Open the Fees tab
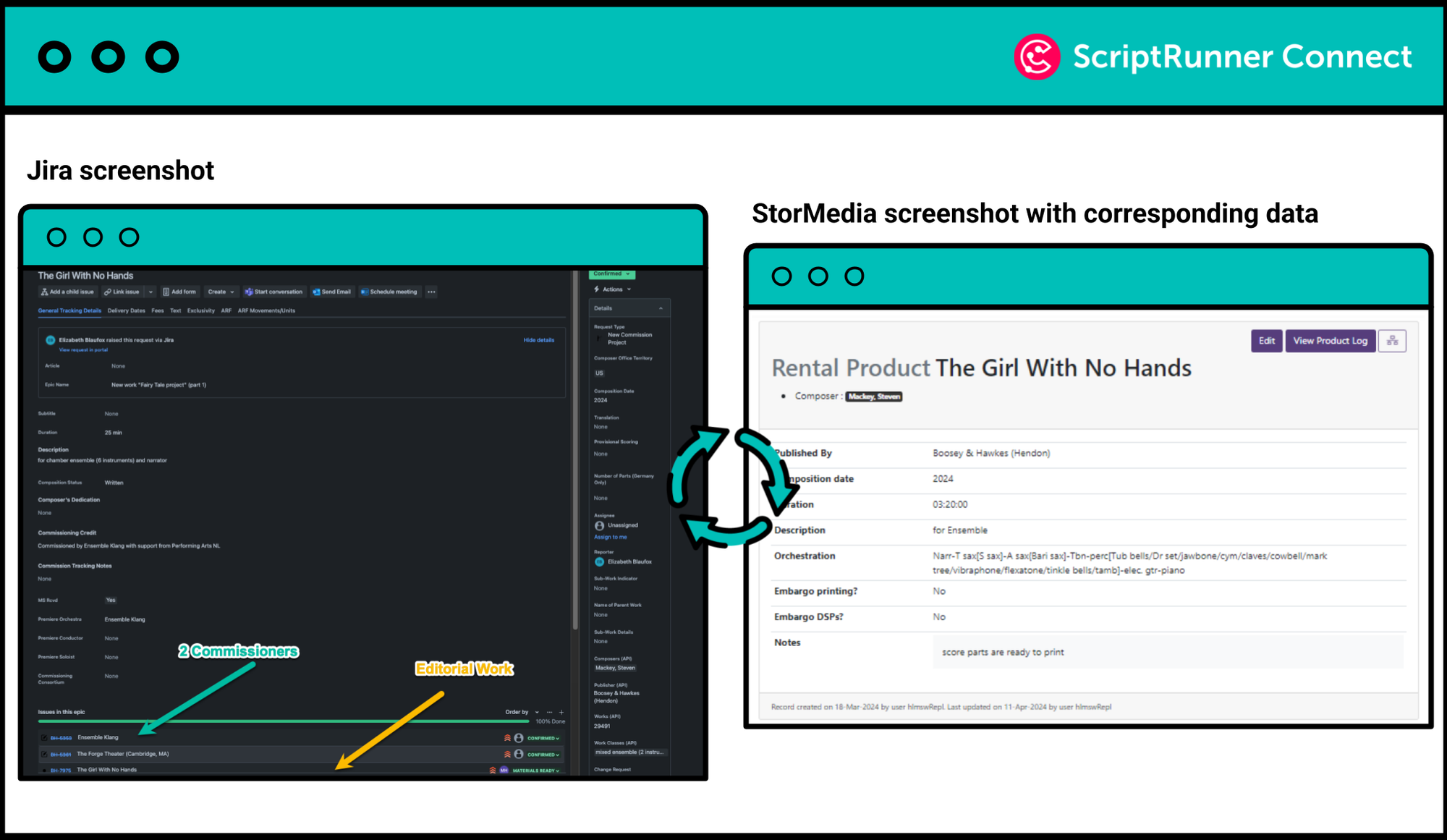1447x840 pixels. pyautogui.click(x=157, y=311)
